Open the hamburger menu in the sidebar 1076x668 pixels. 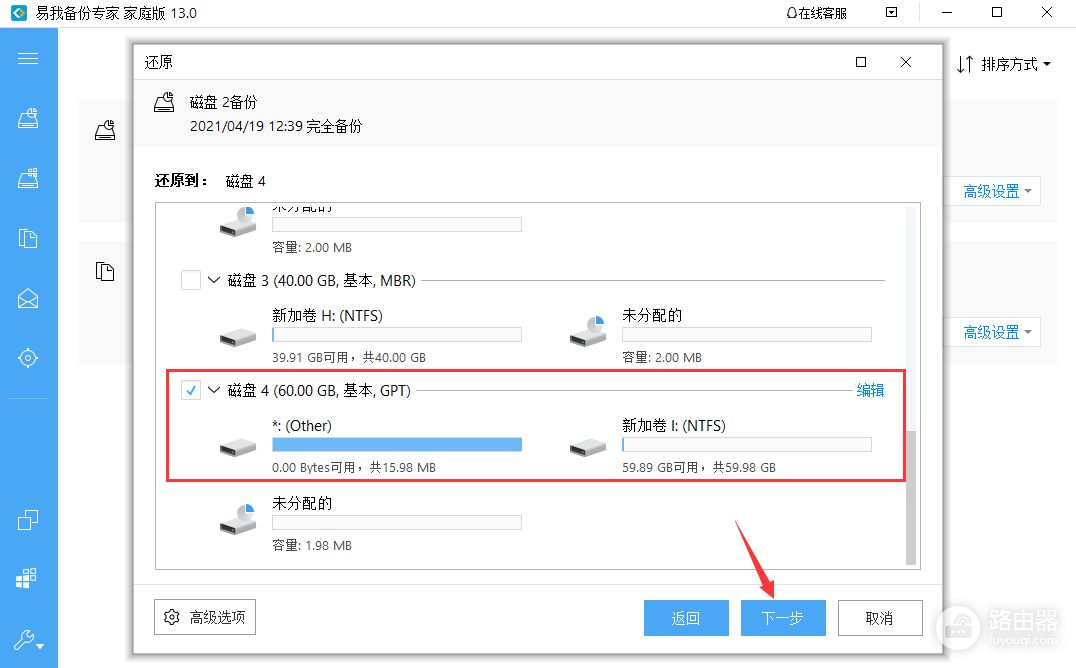tap(28, 58)
